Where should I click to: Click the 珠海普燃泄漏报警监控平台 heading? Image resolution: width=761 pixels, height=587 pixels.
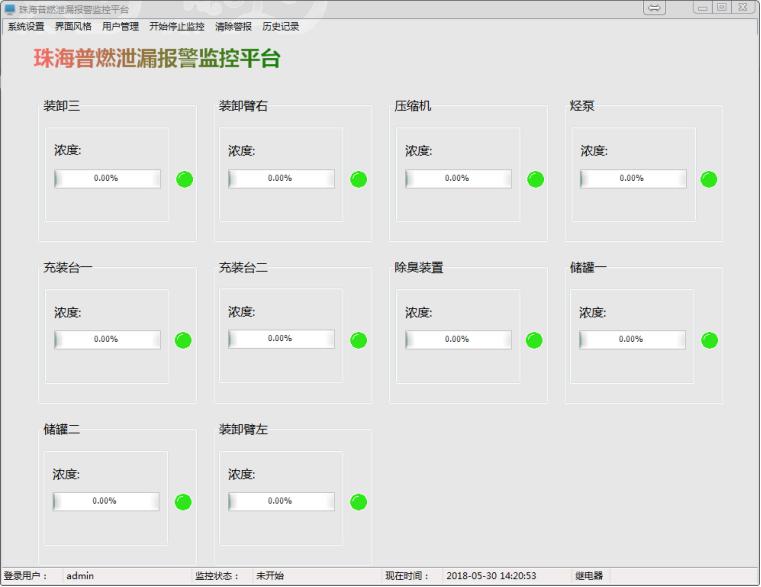click(157, 58)
